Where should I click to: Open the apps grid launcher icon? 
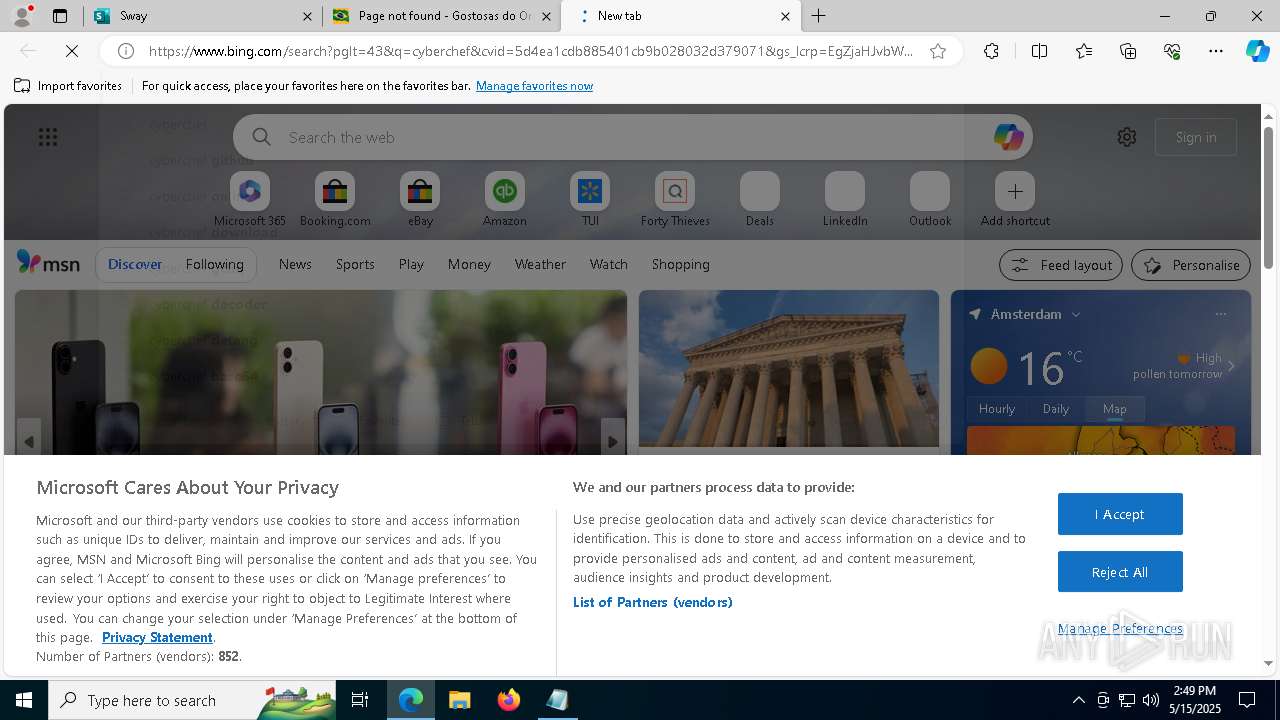click(48, 137)
